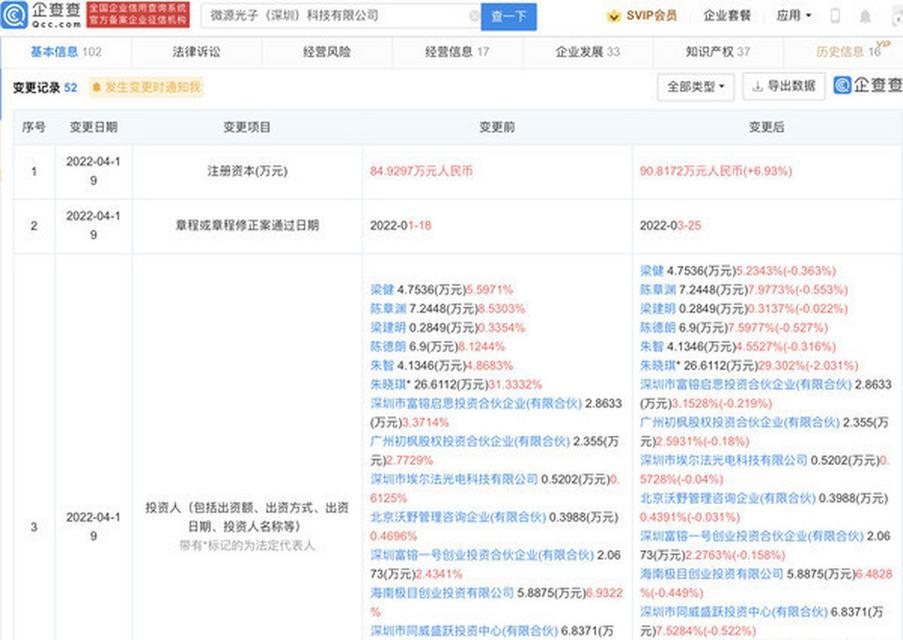The width and height of the screenshot is (903, 640).
Task: Open 北京沃野管理咨询企业 in 变更前 column
Action: (x=458, y=517)
